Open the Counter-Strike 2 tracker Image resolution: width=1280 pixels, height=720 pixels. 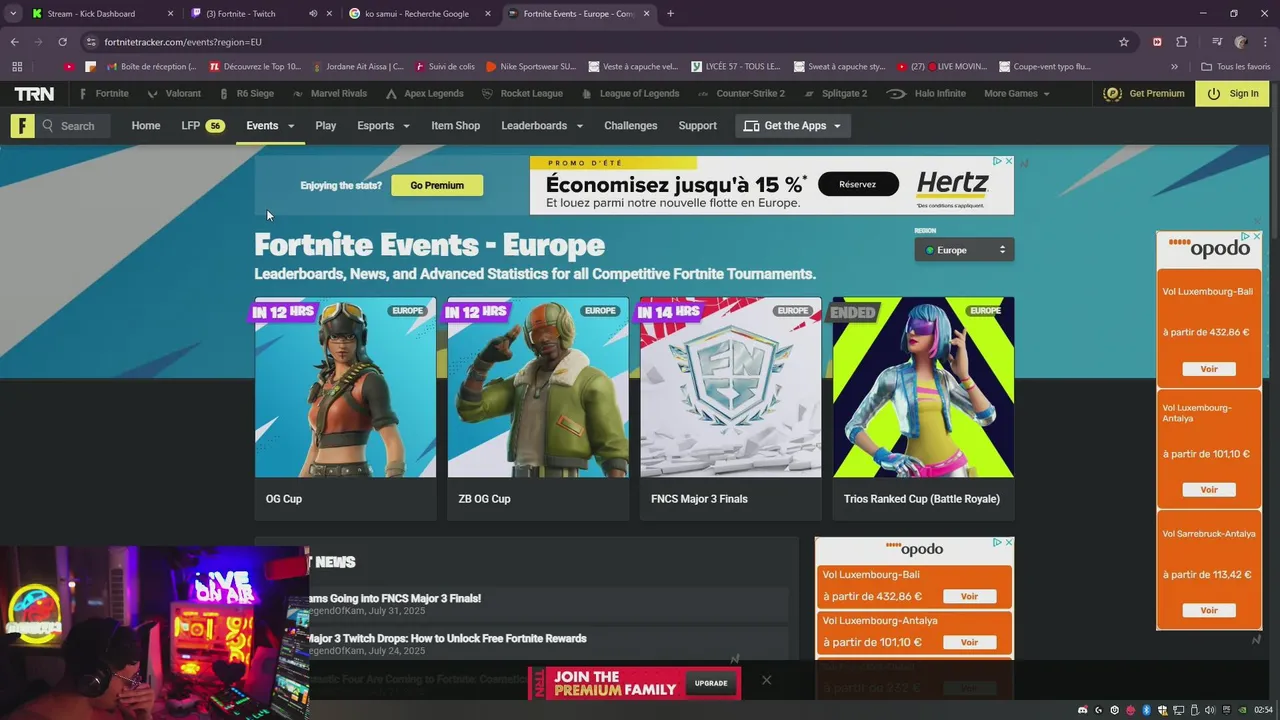(741, 93)
